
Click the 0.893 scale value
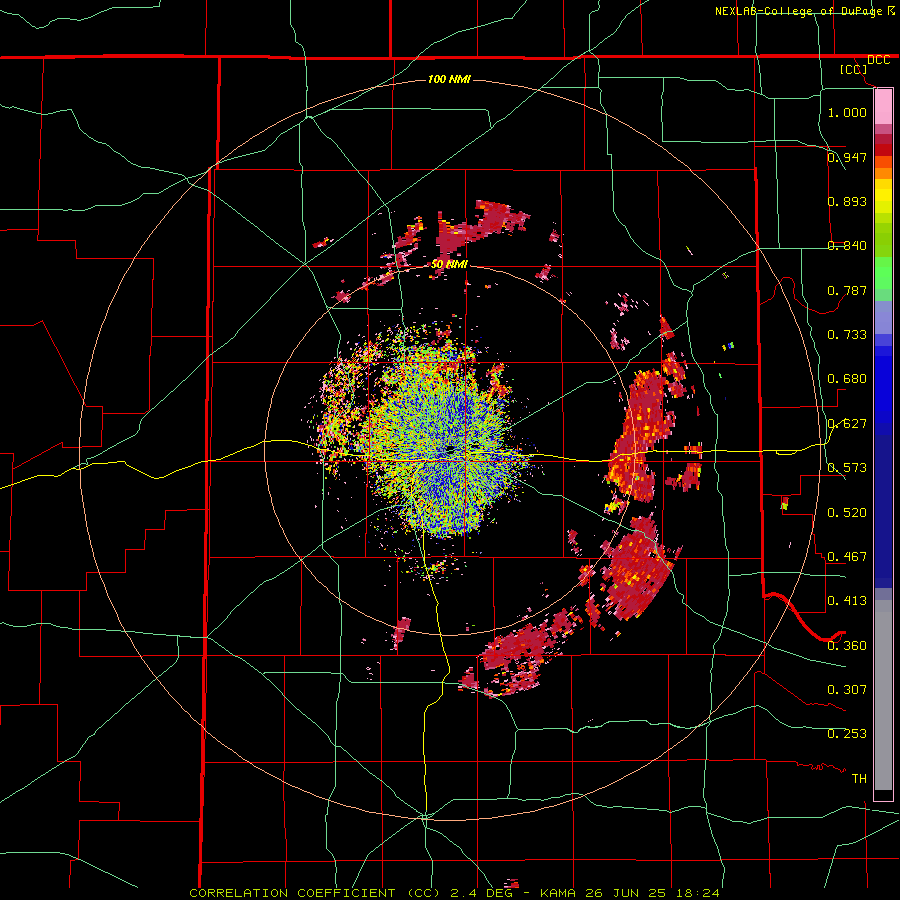pyautogui.click(x=847, y=201)
